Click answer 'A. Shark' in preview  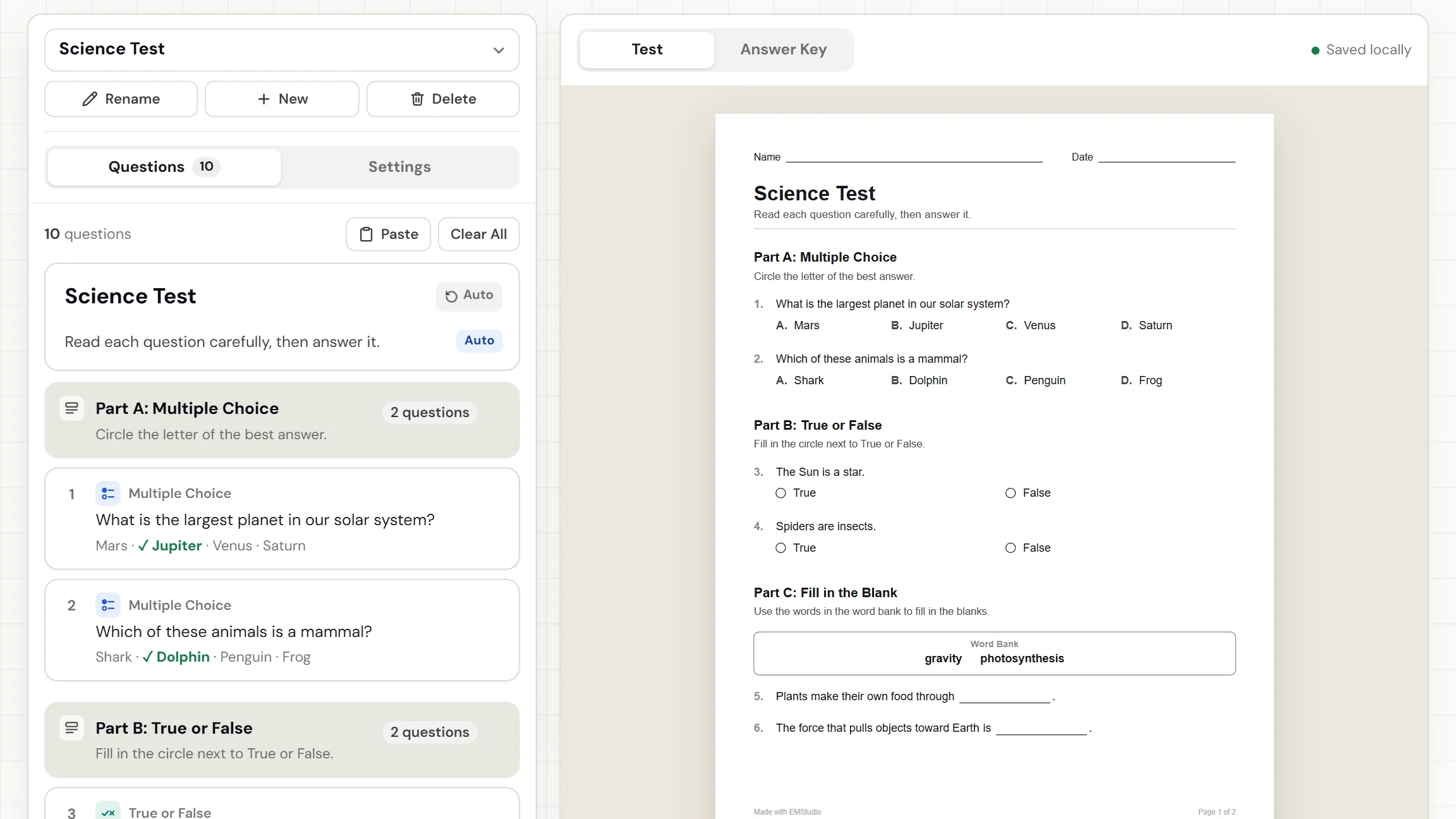coord(800,380)
